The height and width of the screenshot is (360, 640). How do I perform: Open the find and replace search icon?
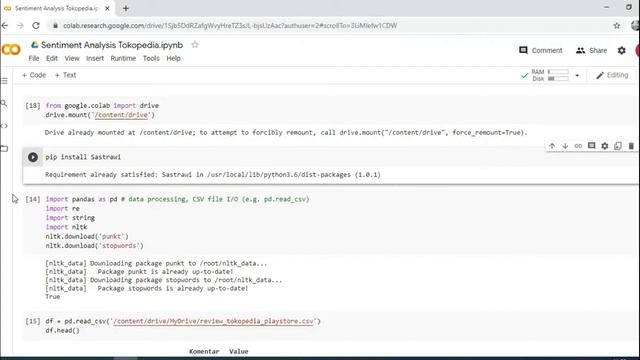click(4, 103)
